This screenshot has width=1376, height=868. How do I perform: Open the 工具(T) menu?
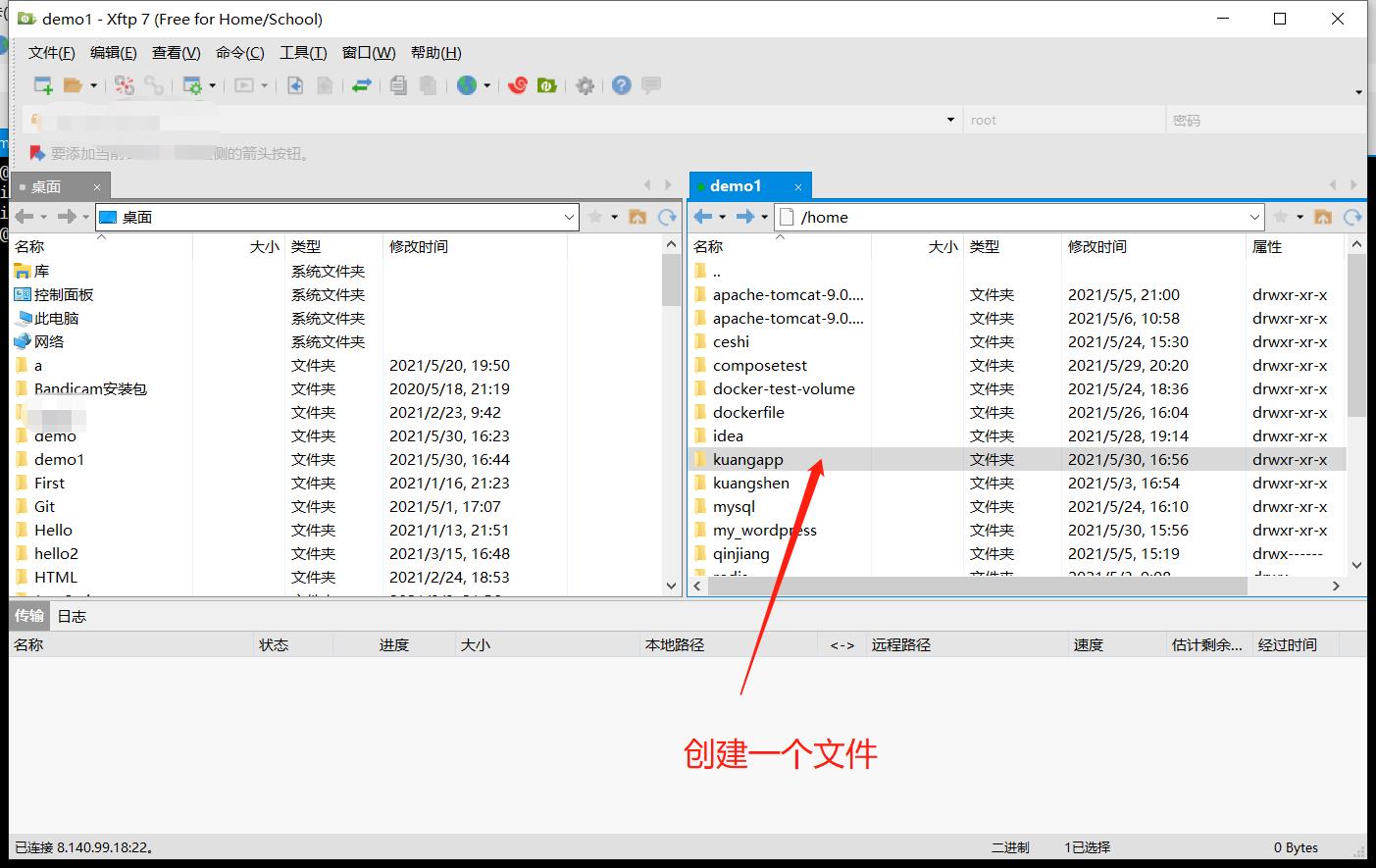(303, 53)
